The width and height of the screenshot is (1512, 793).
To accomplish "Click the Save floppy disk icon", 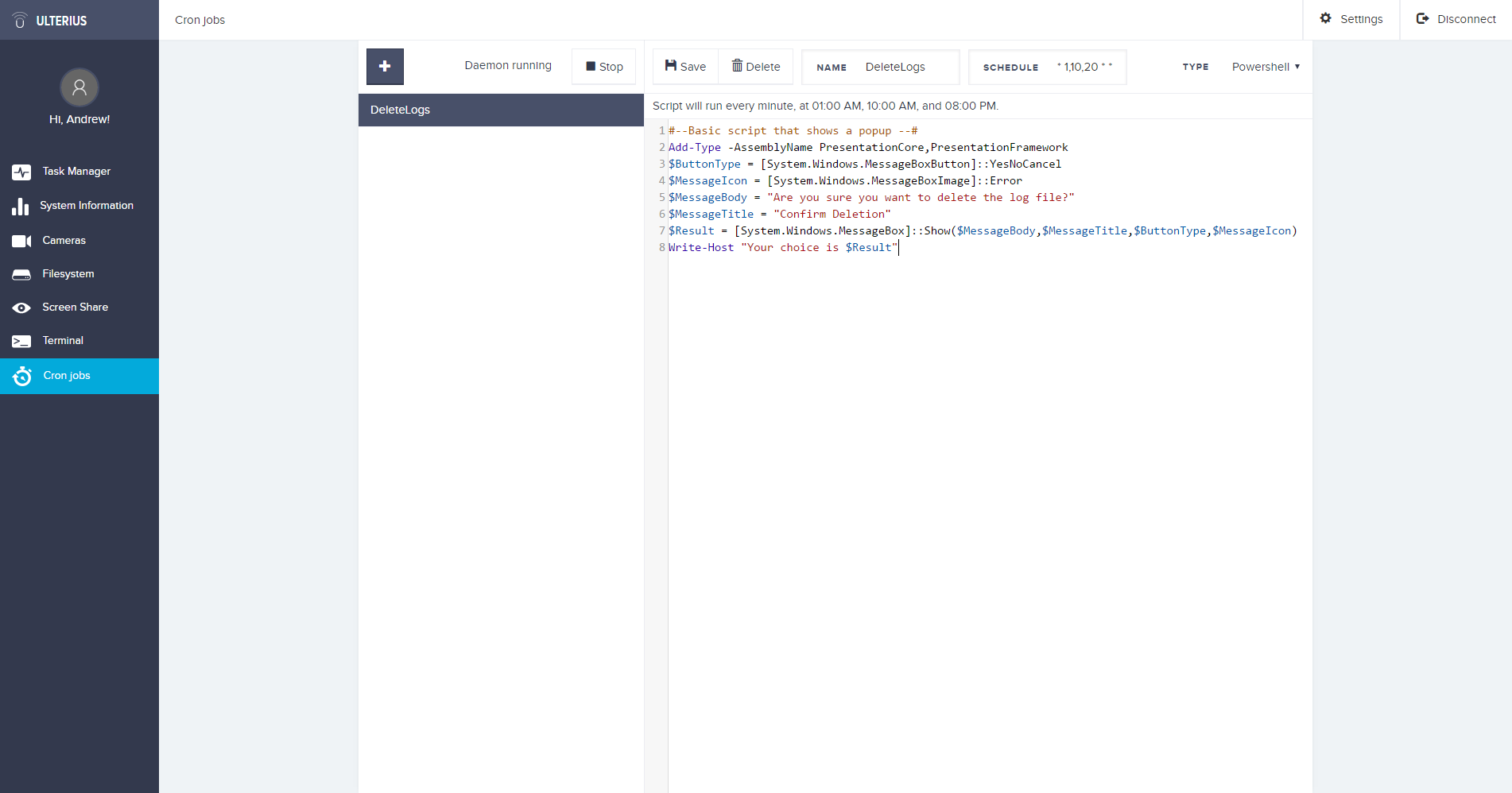I will pyautogui.click(x=671, y=65).
